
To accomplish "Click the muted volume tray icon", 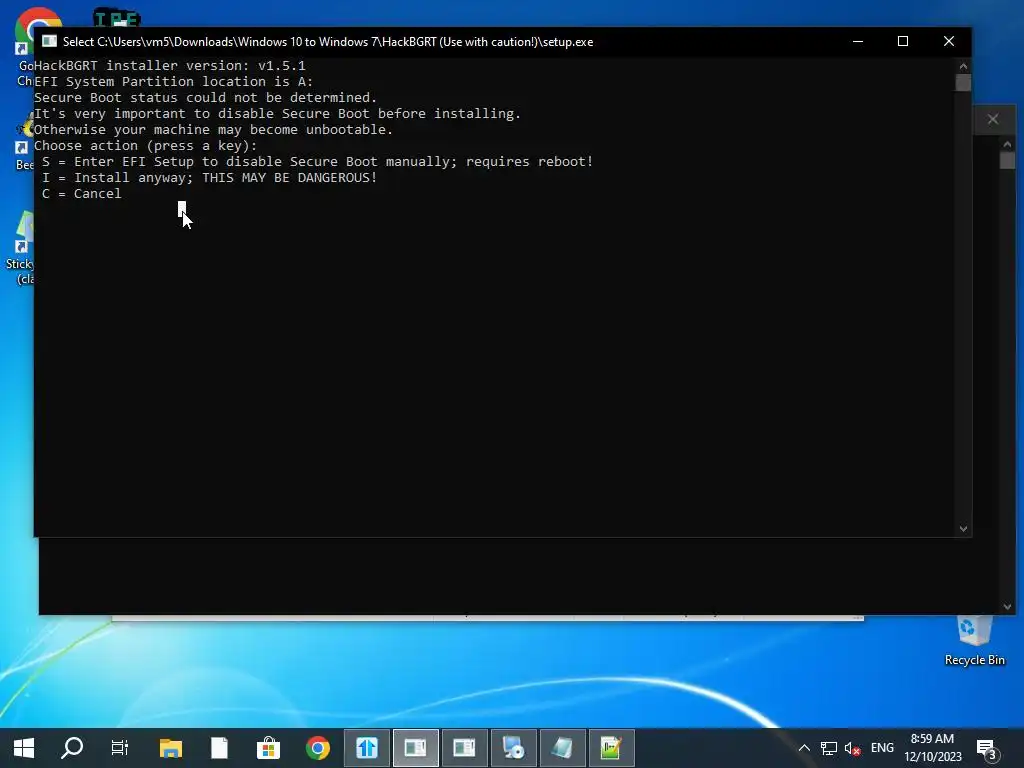I will [x=852, y=748].
